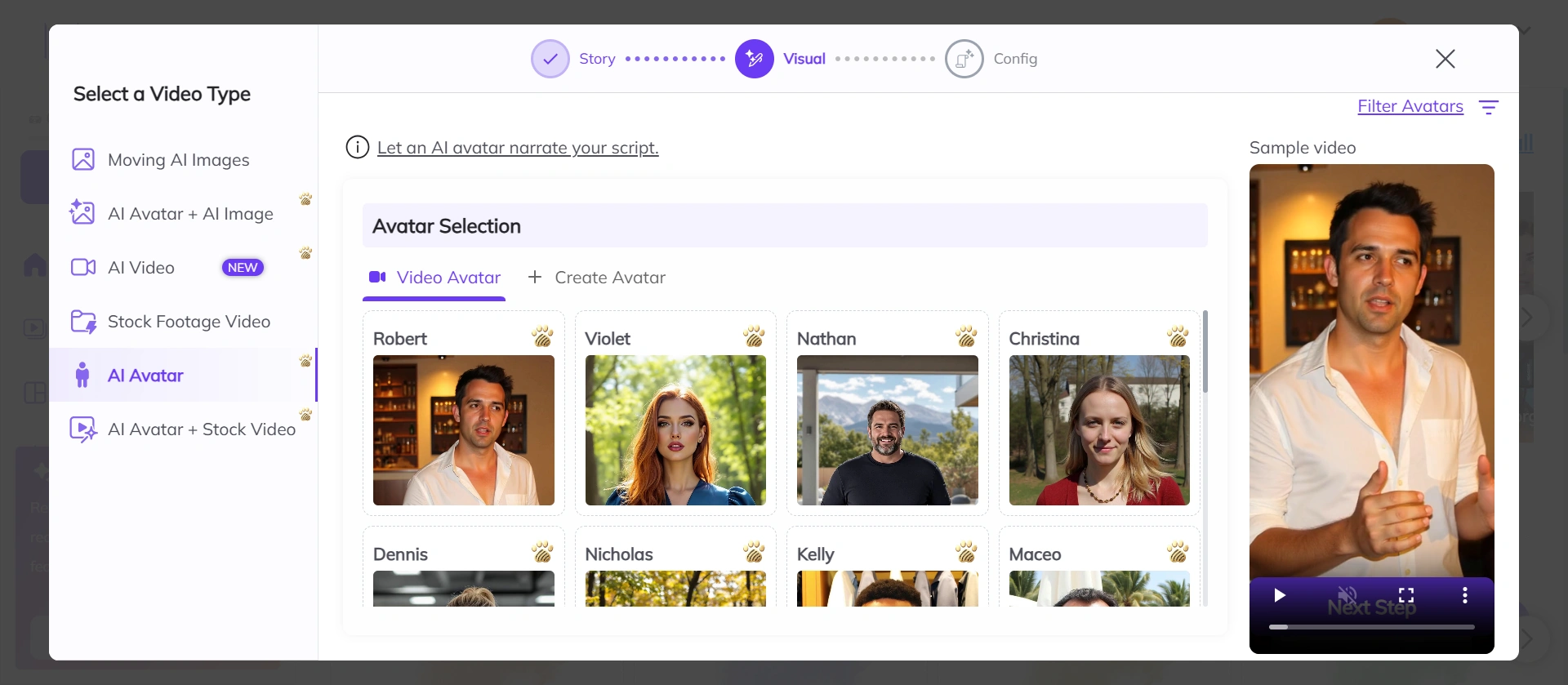Click premium paw icon on Kelly card
This screenshot has width=1568, height=685.
[x=966, y=552]
